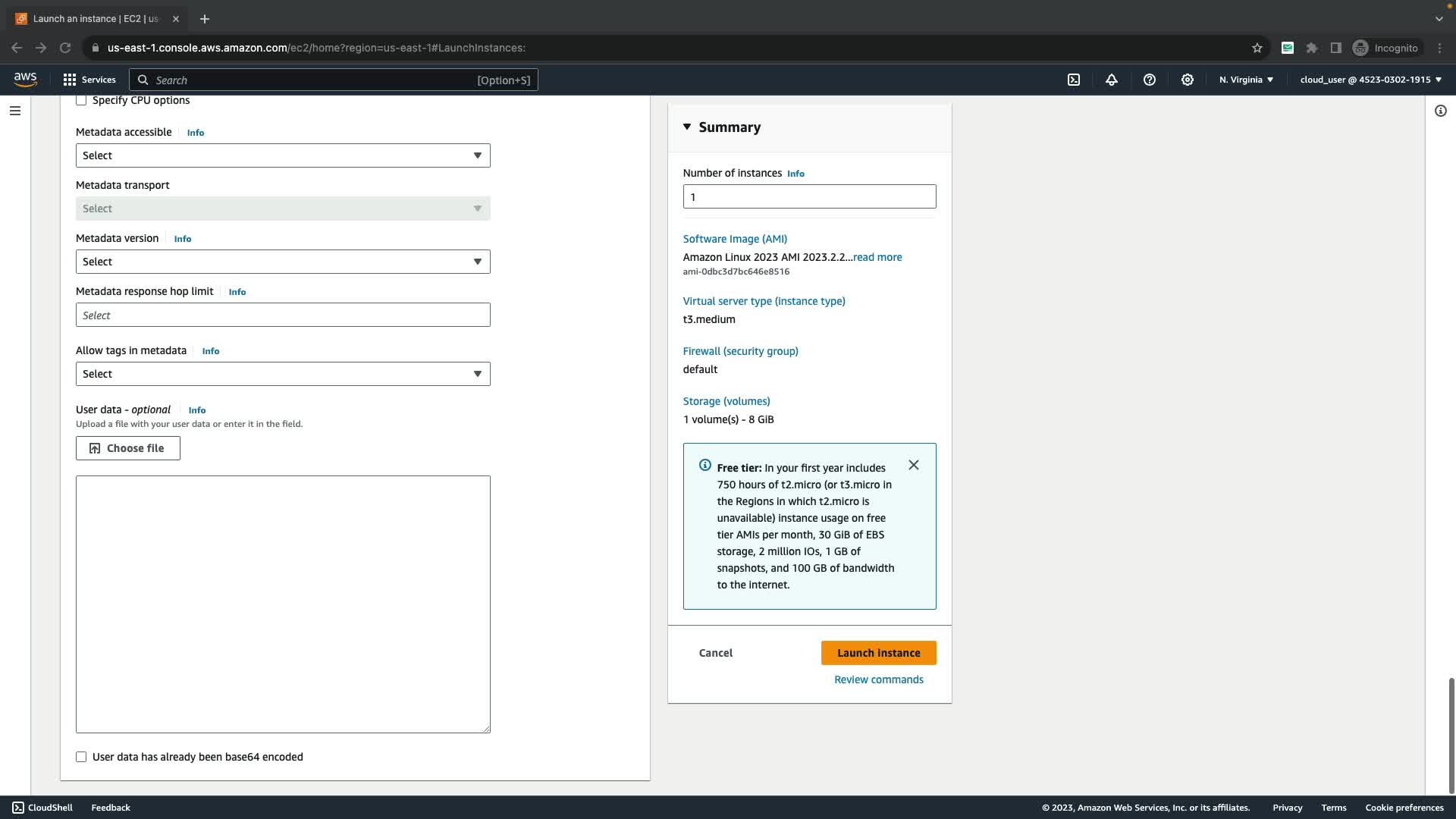
Task: Open the Metadata accessible dropdown
Action: tap(283, 155)
